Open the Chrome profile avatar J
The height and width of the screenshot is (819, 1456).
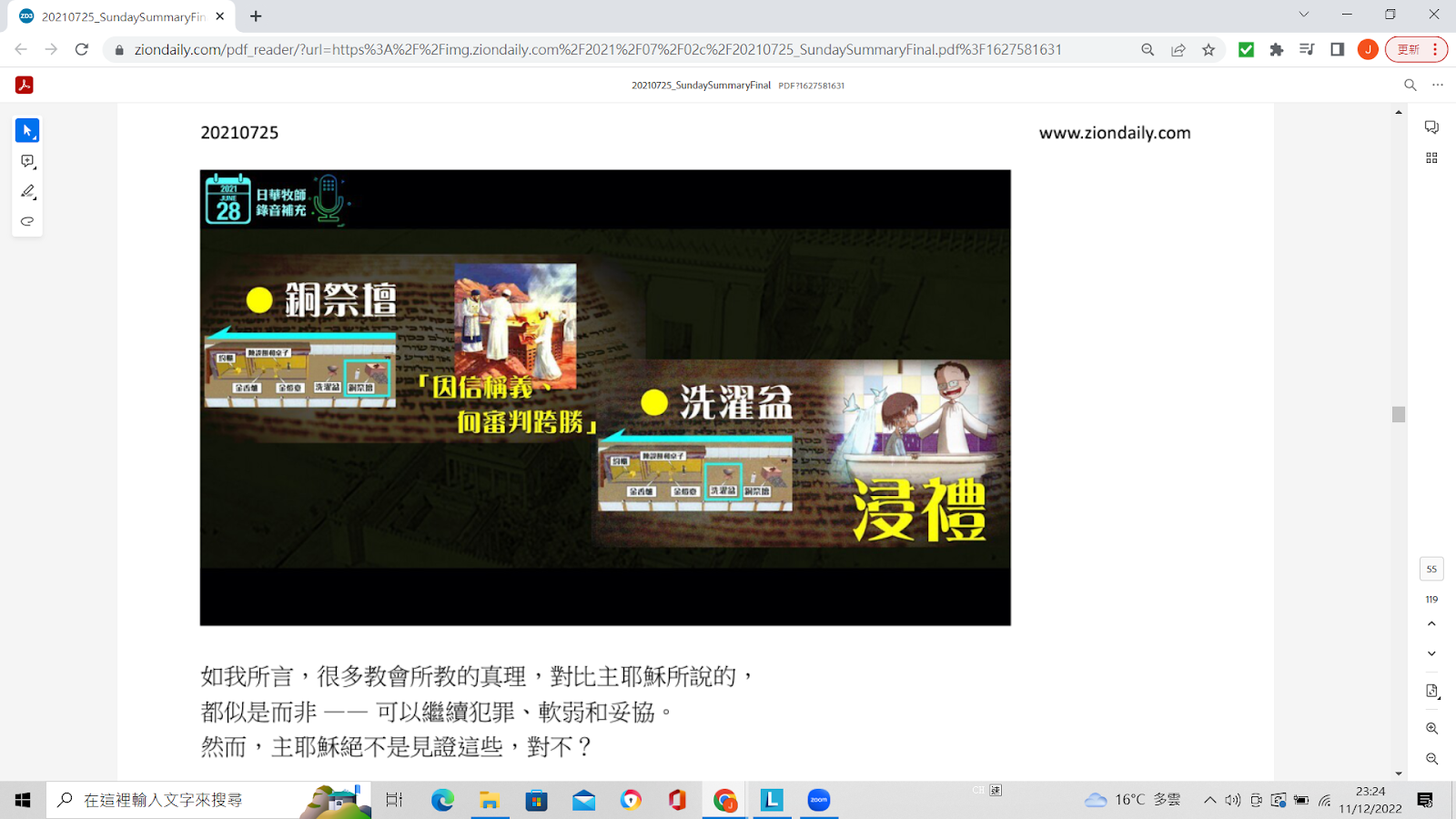(x=1368, y=50)
